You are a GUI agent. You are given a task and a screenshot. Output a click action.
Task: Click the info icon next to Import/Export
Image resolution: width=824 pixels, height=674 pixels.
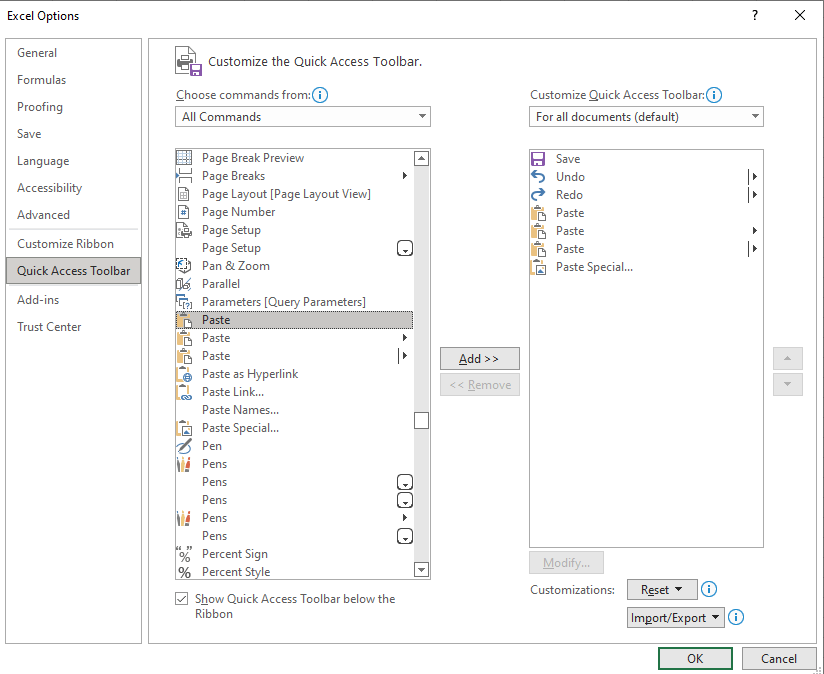[x=736, y=617]
